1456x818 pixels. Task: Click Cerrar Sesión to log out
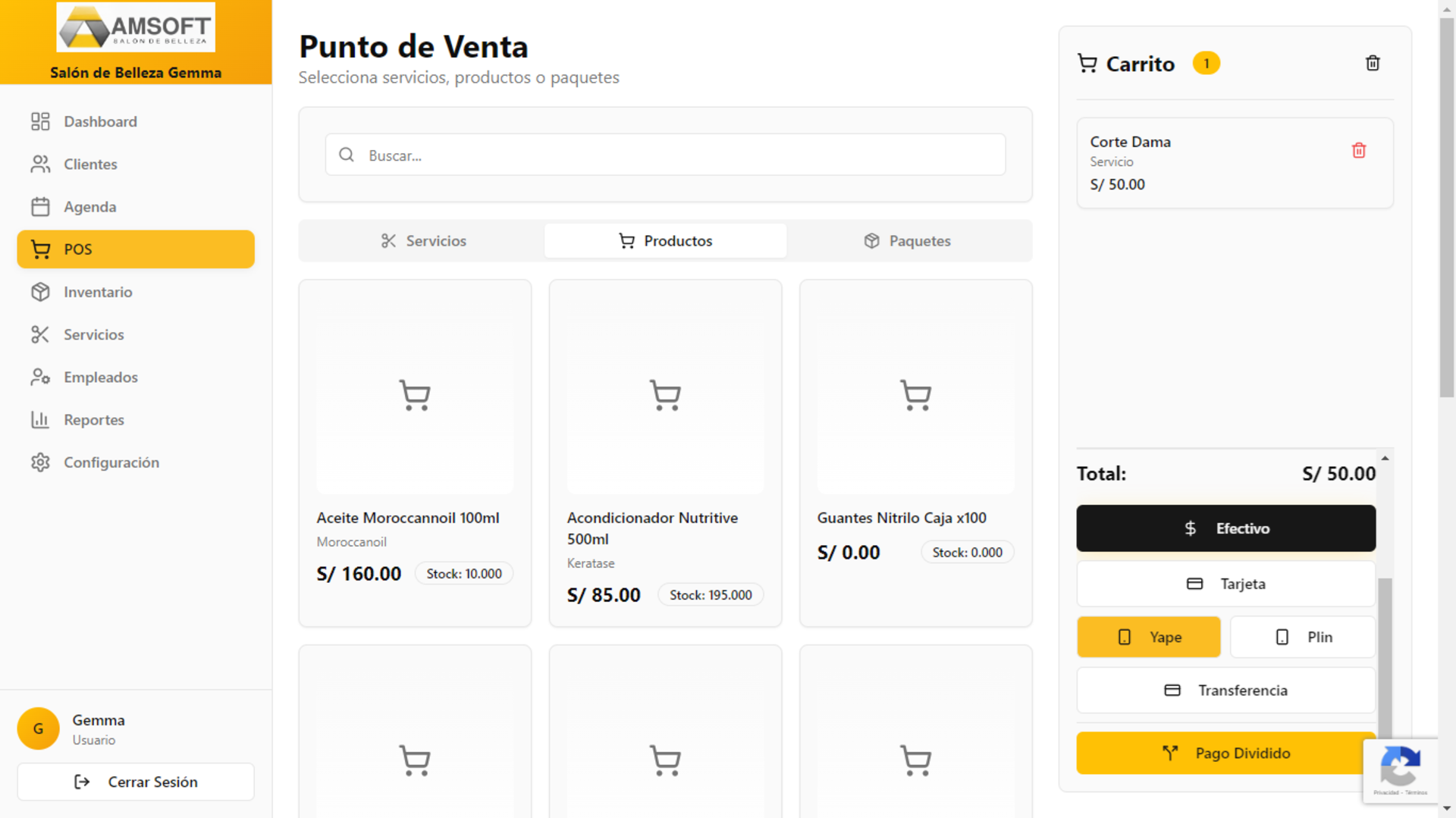136,782
